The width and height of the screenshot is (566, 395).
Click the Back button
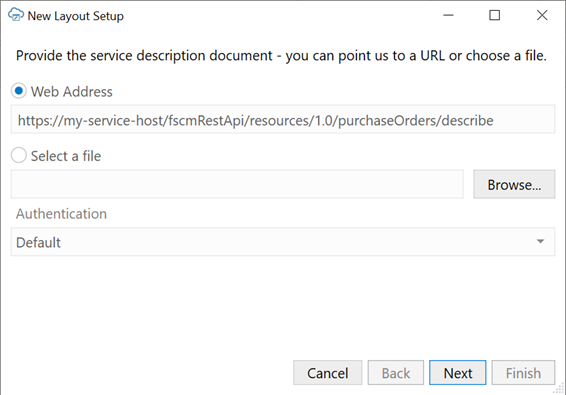(396, 373)
